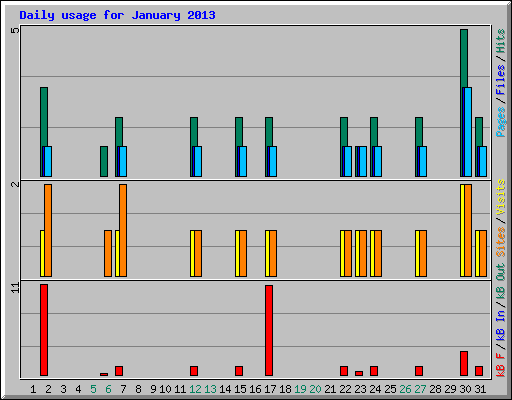Select the tall orange sites bar for day 7
This screenshot has height=400, width=512.
(123, 230)
